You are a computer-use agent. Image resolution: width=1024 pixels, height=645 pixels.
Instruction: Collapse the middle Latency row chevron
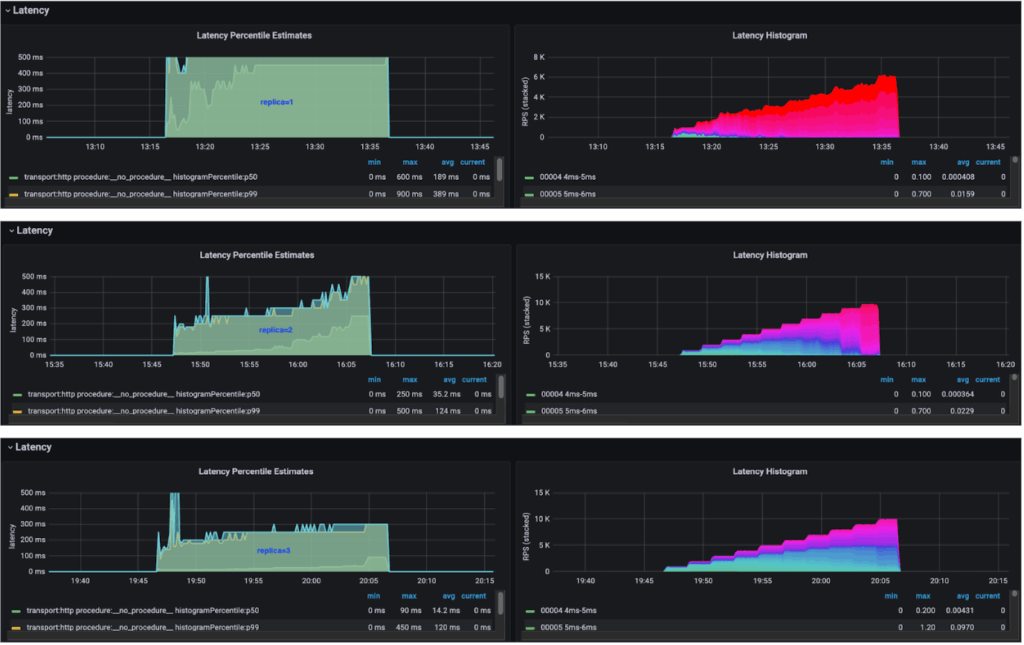coord(10,230)
